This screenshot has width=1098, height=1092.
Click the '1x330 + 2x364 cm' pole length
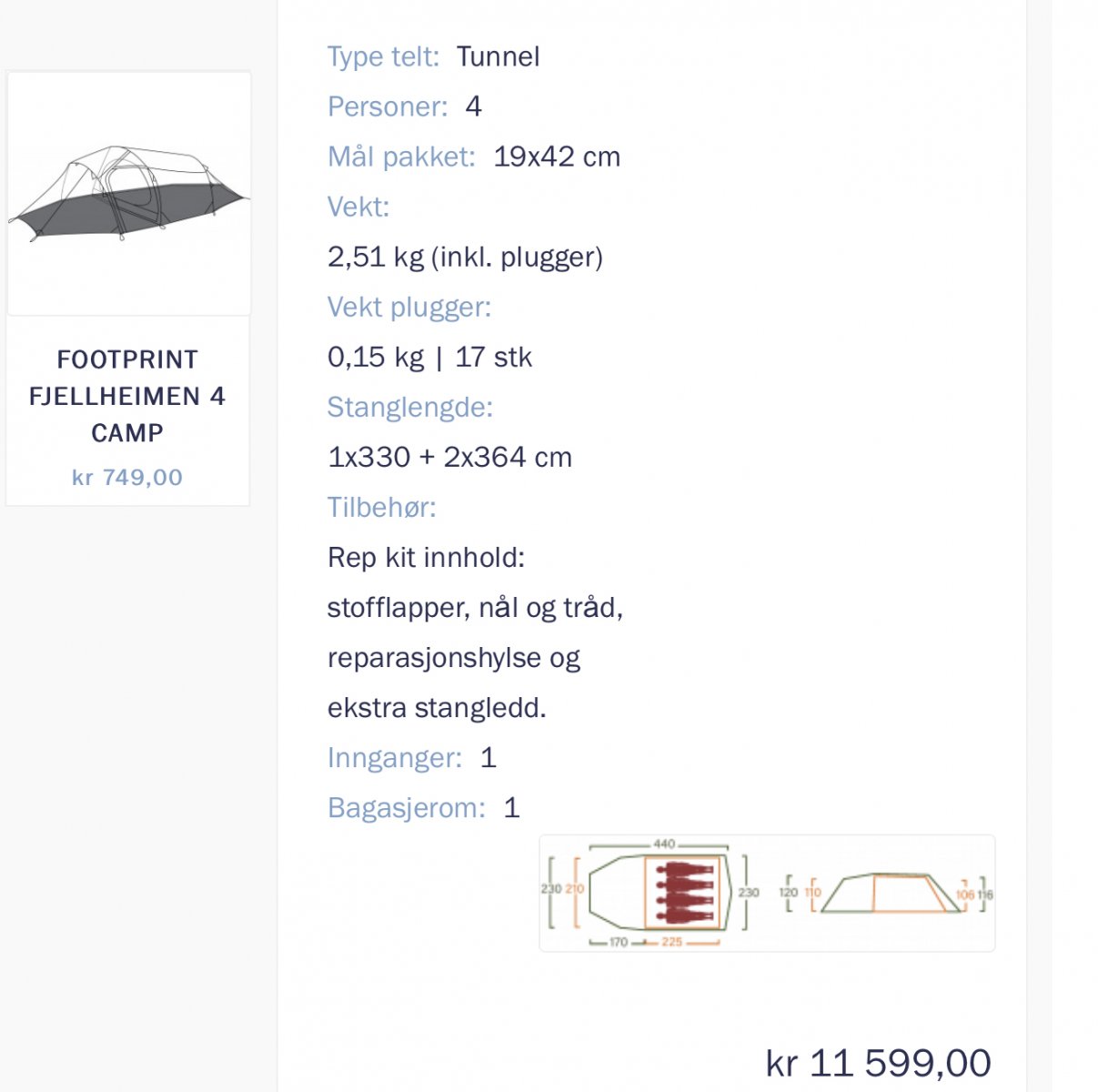pyautogui.click(x=449, y=457)
